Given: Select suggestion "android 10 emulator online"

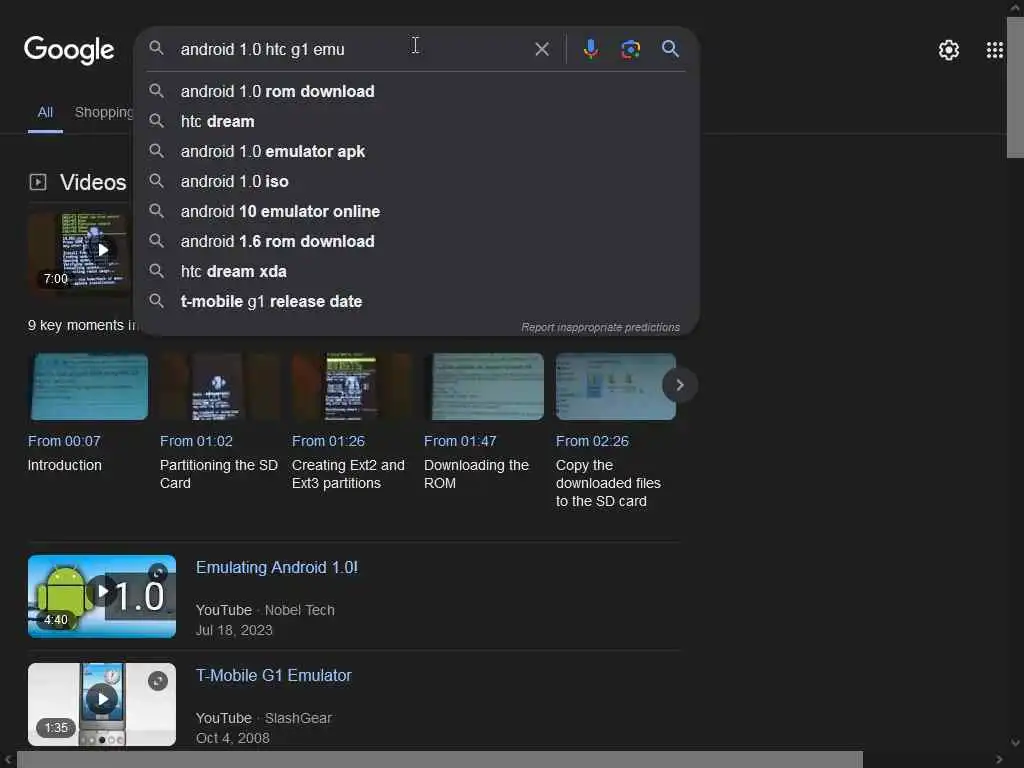Looking at the screenshot, I should [416, 212].
